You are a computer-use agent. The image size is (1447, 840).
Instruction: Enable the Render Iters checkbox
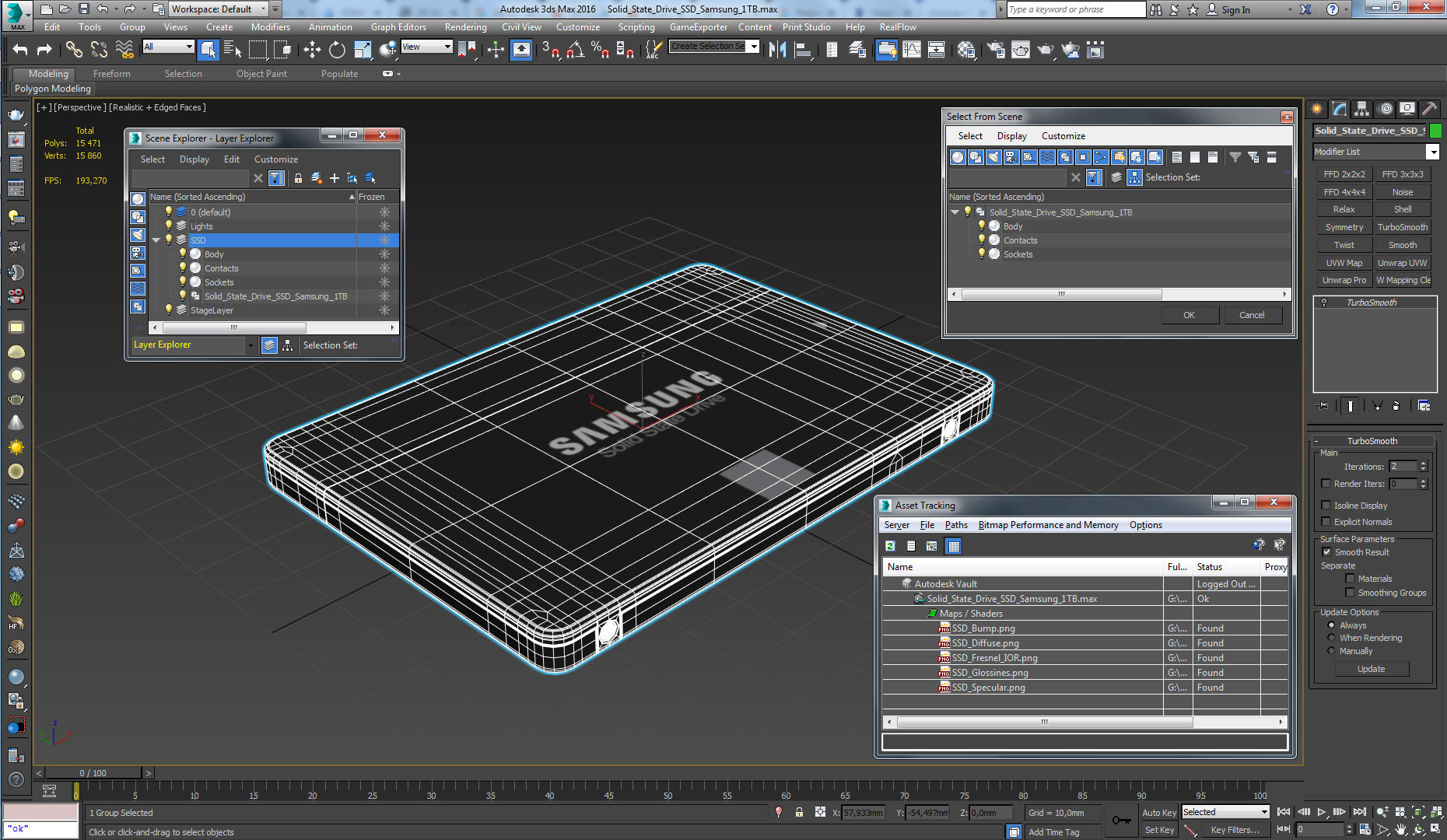(1326, 483)
